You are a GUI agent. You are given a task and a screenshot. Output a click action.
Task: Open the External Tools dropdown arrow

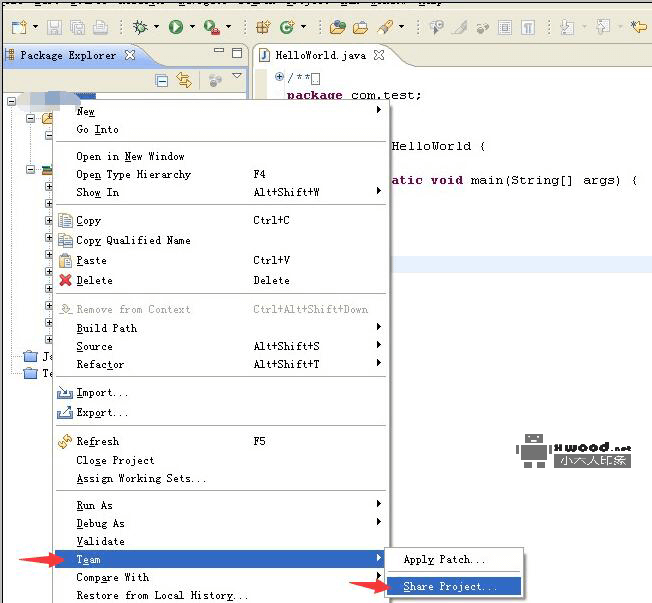[x=229, y=27]
